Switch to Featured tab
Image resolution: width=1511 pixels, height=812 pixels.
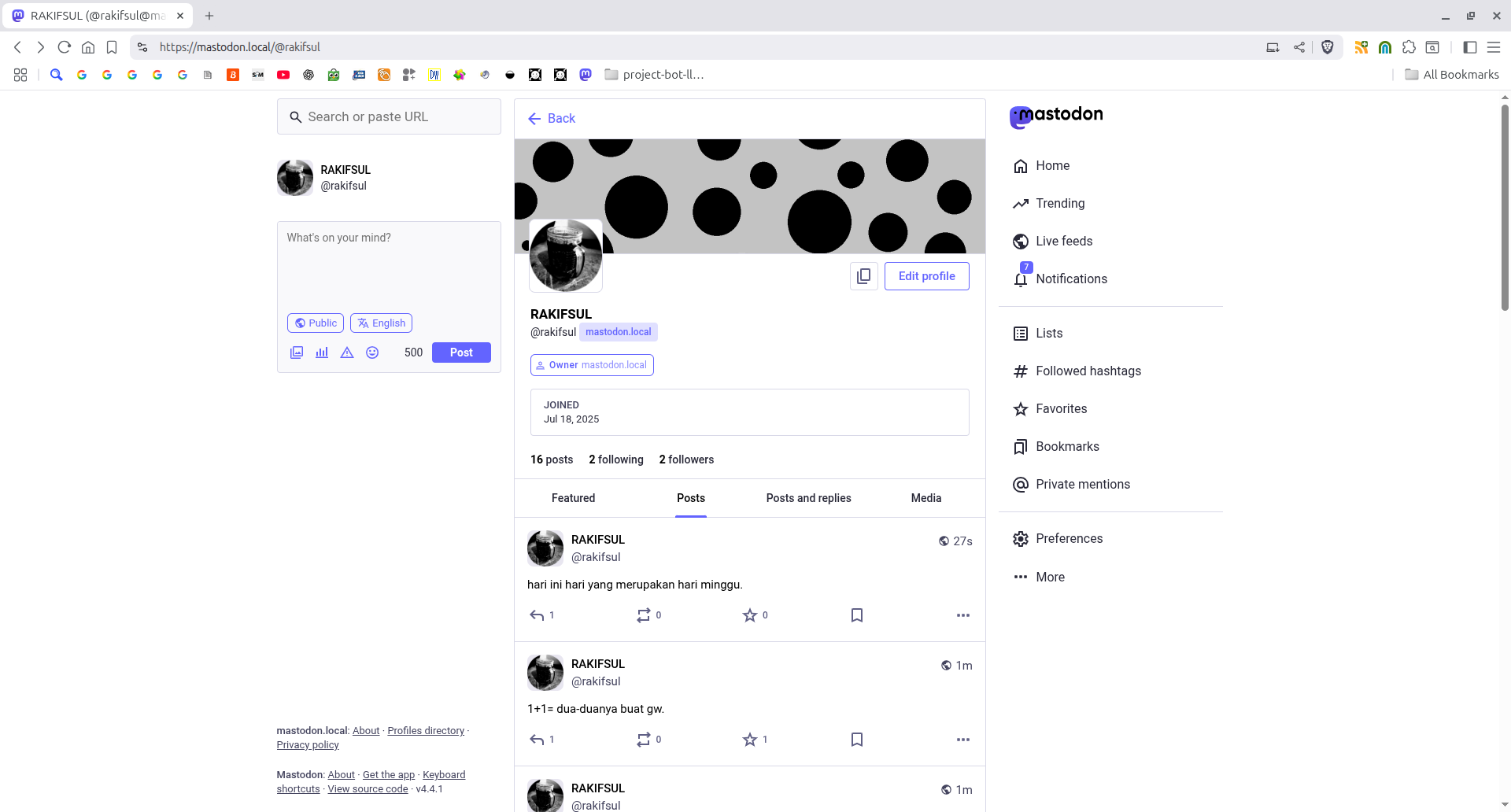574,498
